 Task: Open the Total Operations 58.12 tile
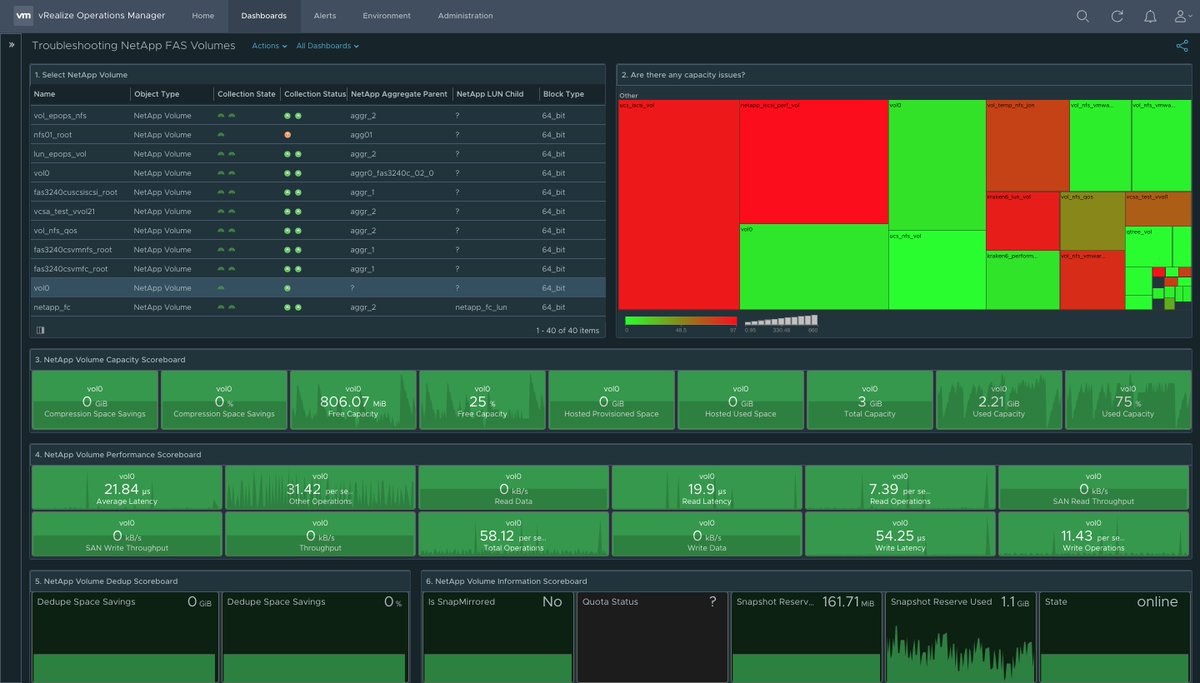[514, 534]
